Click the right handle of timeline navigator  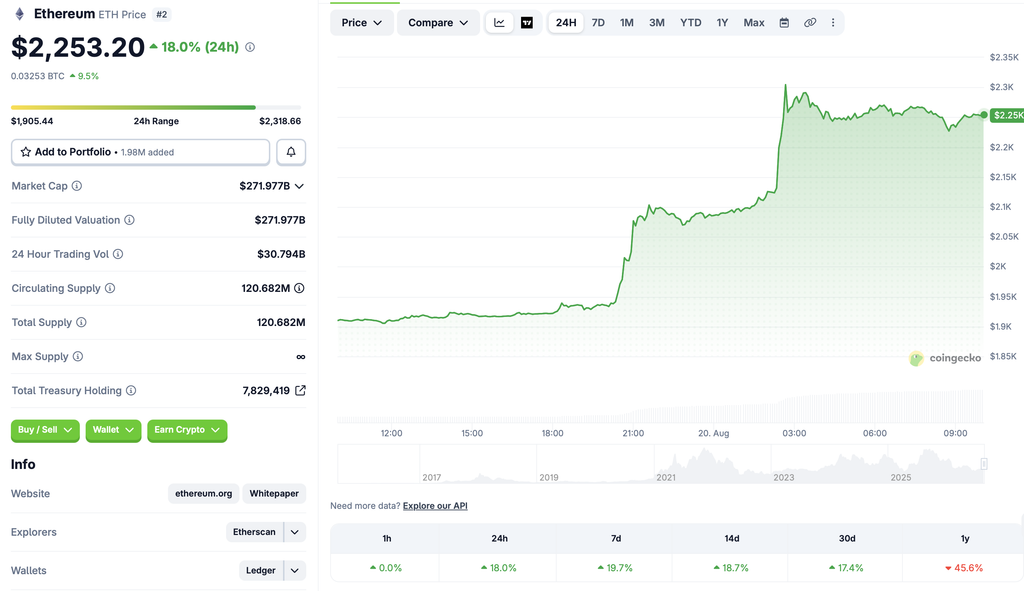pos(984,464)
